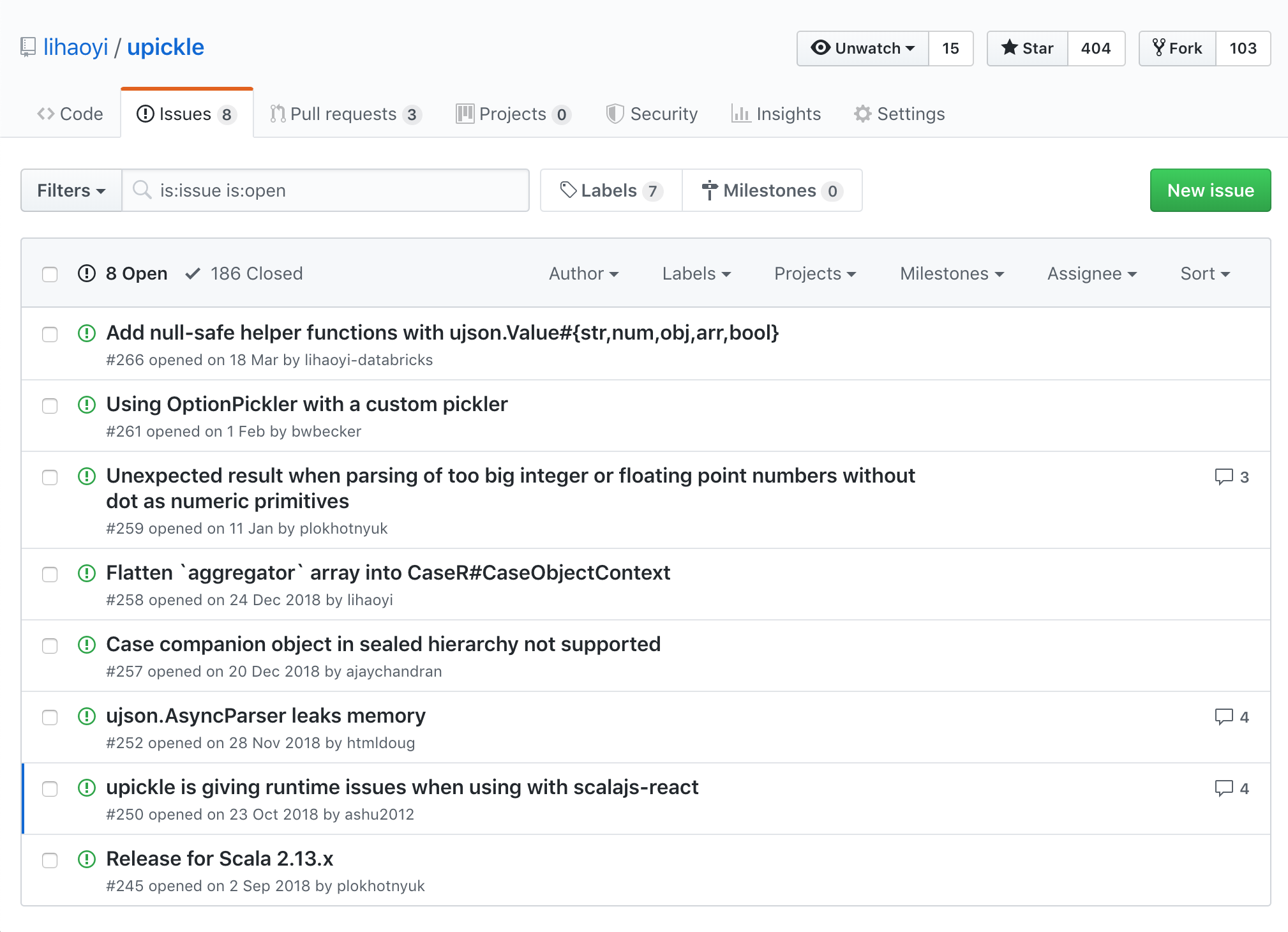1288x932 pixels.
Task: Click the checkmark icon beside 186 Closed
Action: click(x=193, y=274)
